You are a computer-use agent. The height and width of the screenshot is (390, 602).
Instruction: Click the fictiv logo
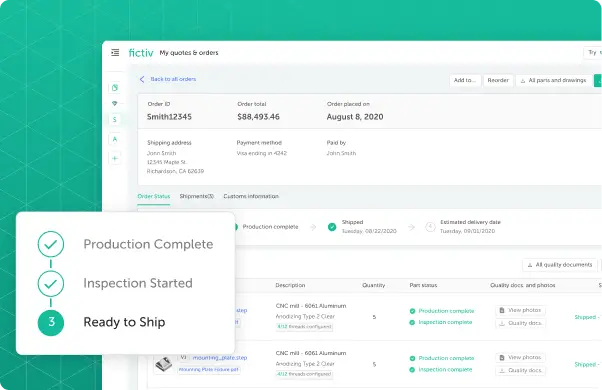[x=141, y=53]
